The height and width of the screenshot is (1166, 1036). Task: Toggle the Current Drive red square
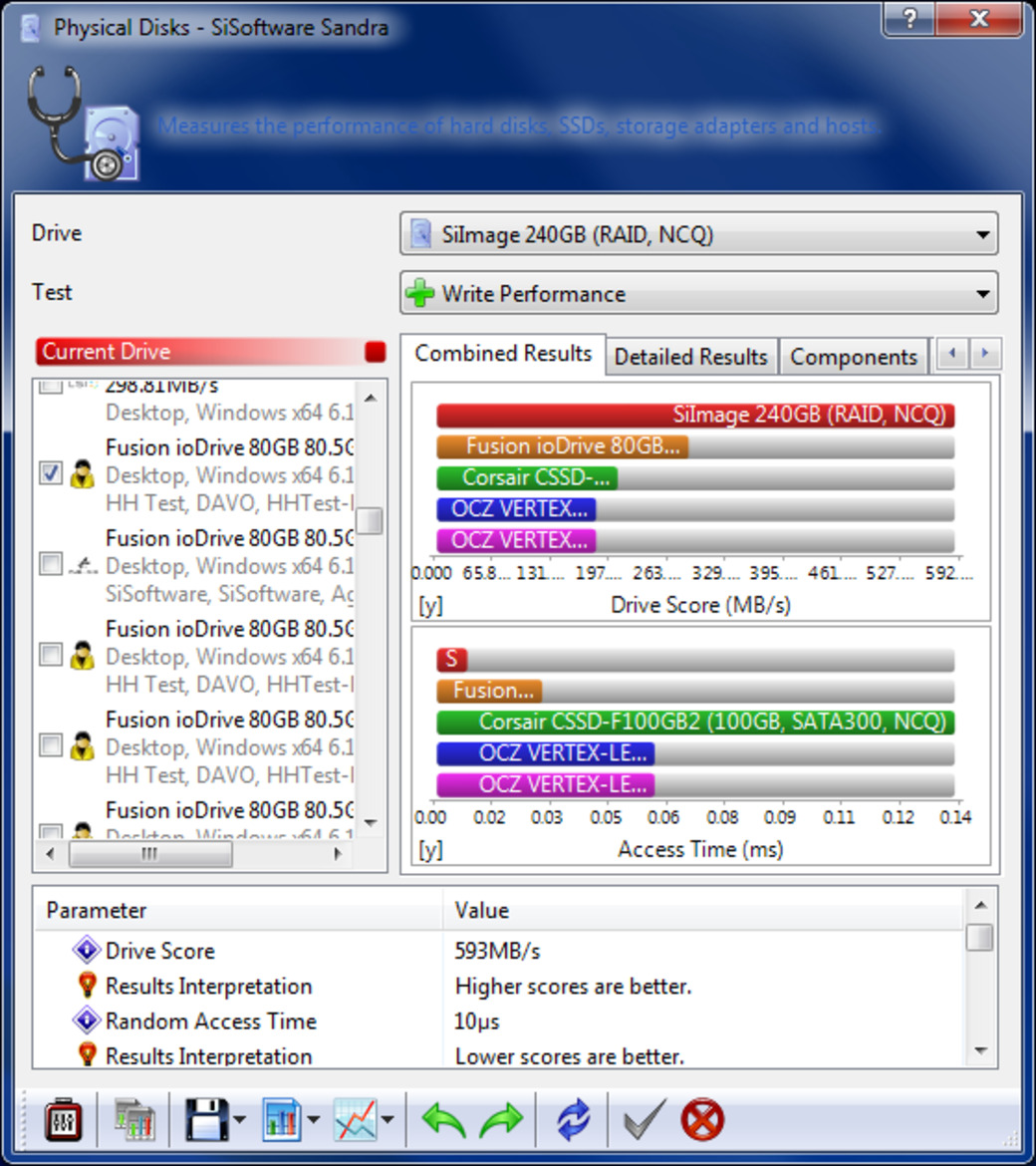tap(376, 352)
